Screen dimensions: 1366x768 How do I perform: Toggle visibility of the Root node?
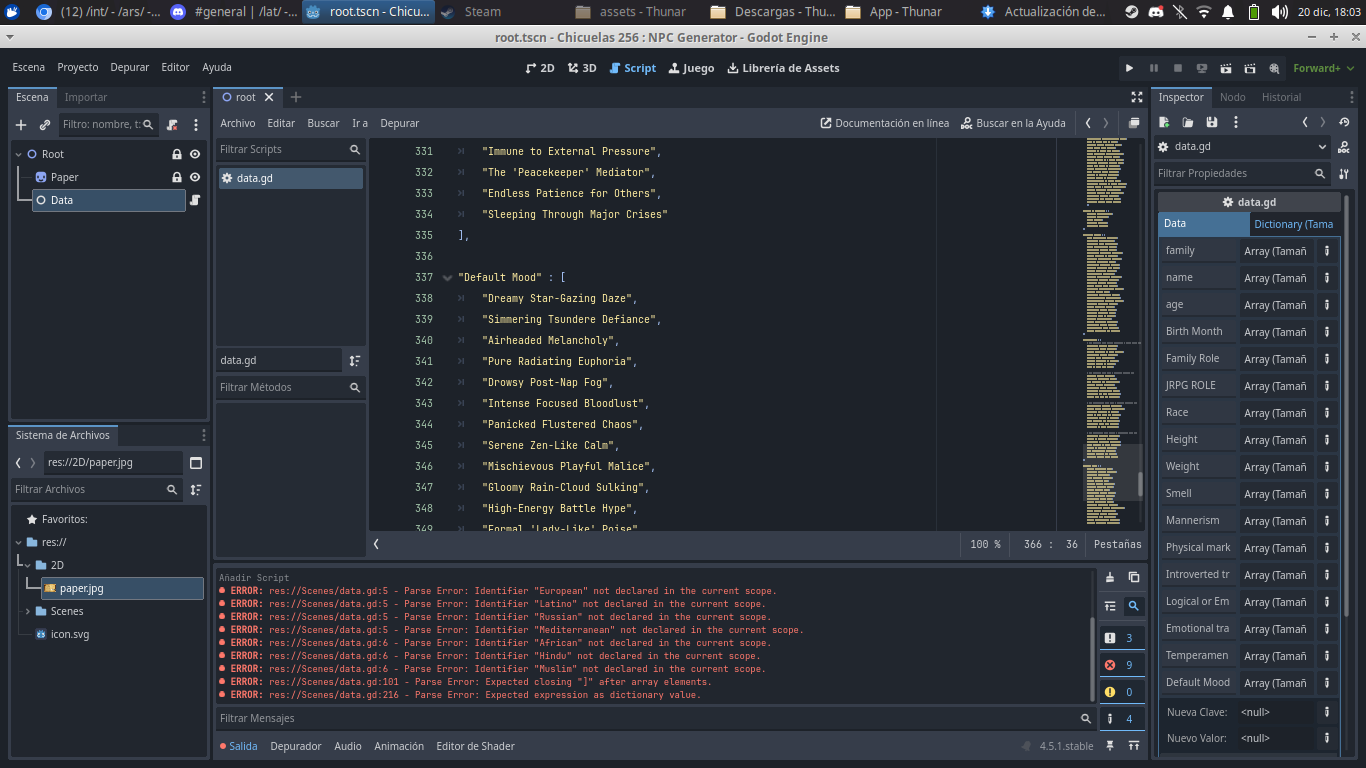[195, 154]
